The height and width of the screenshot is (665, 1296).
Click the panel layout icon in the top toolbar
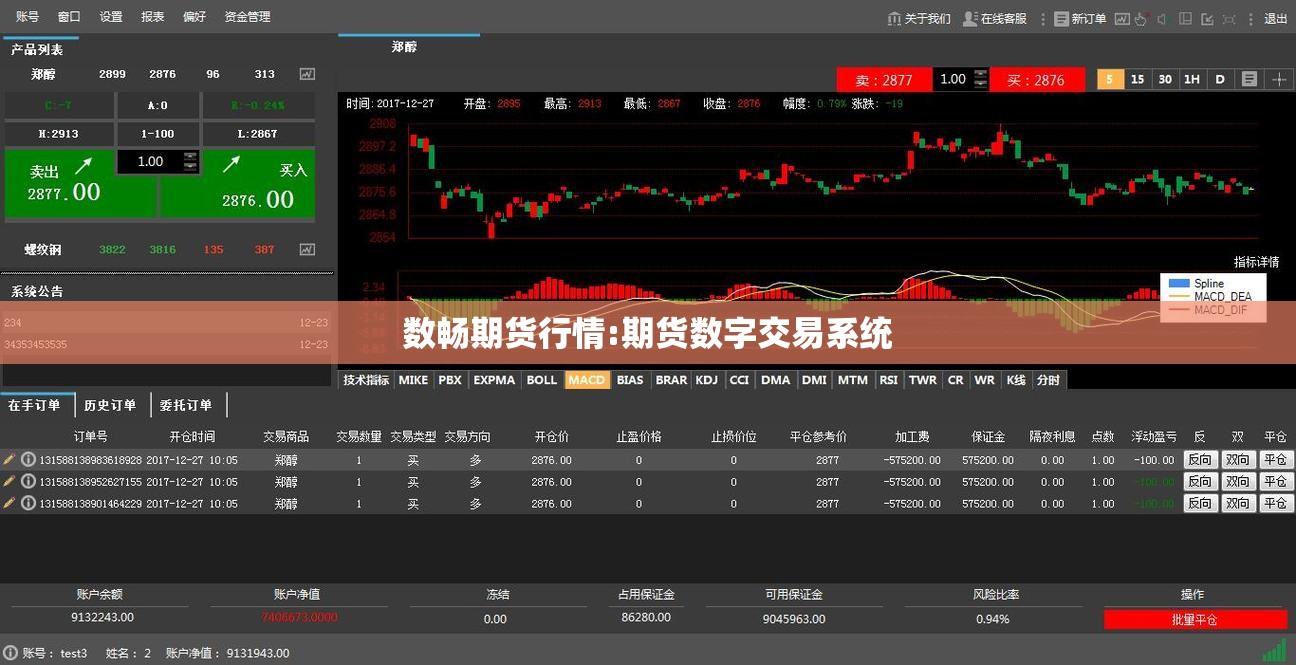tap(1185, 19)
